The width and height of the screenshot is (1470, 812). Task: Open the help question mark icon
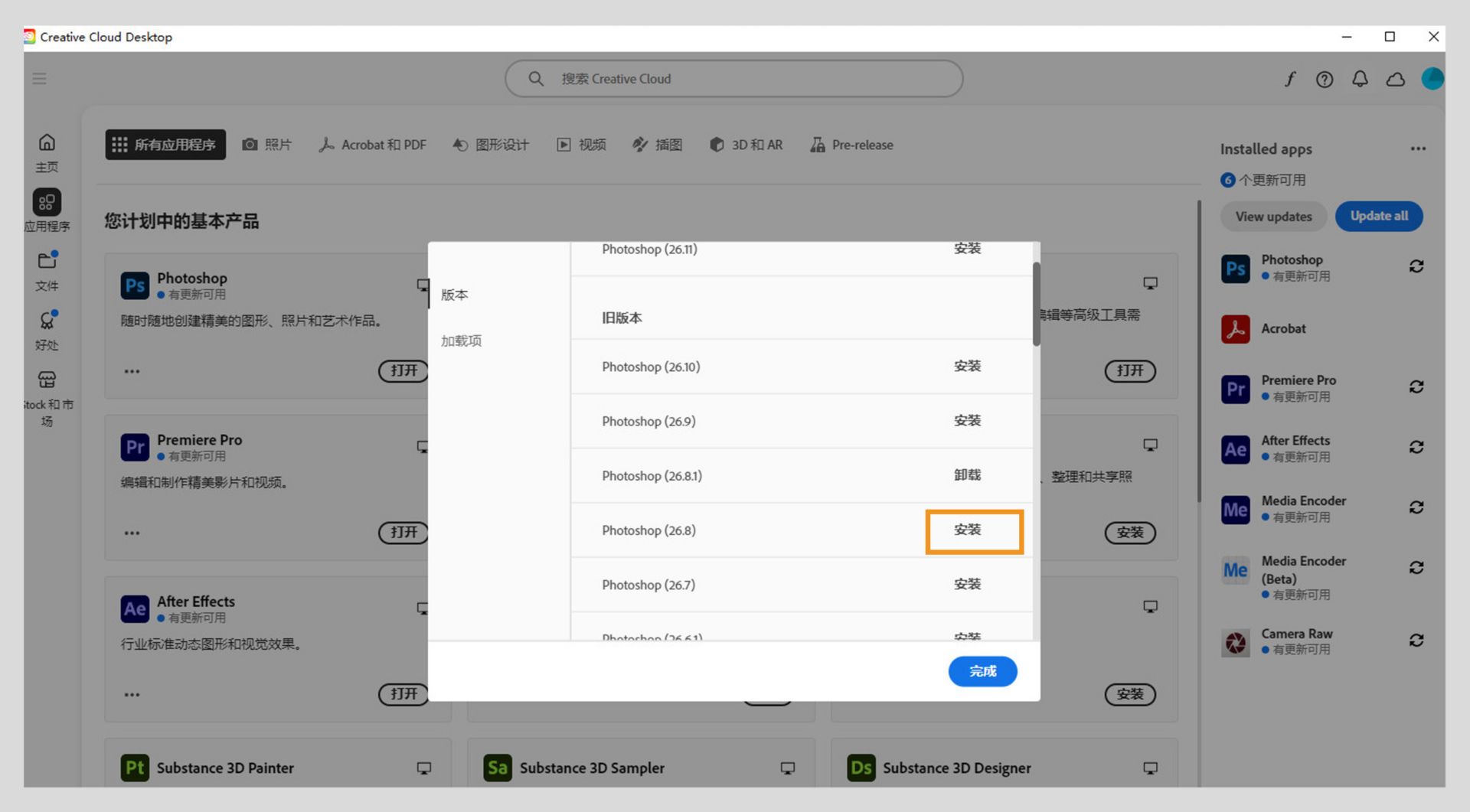1325,79
